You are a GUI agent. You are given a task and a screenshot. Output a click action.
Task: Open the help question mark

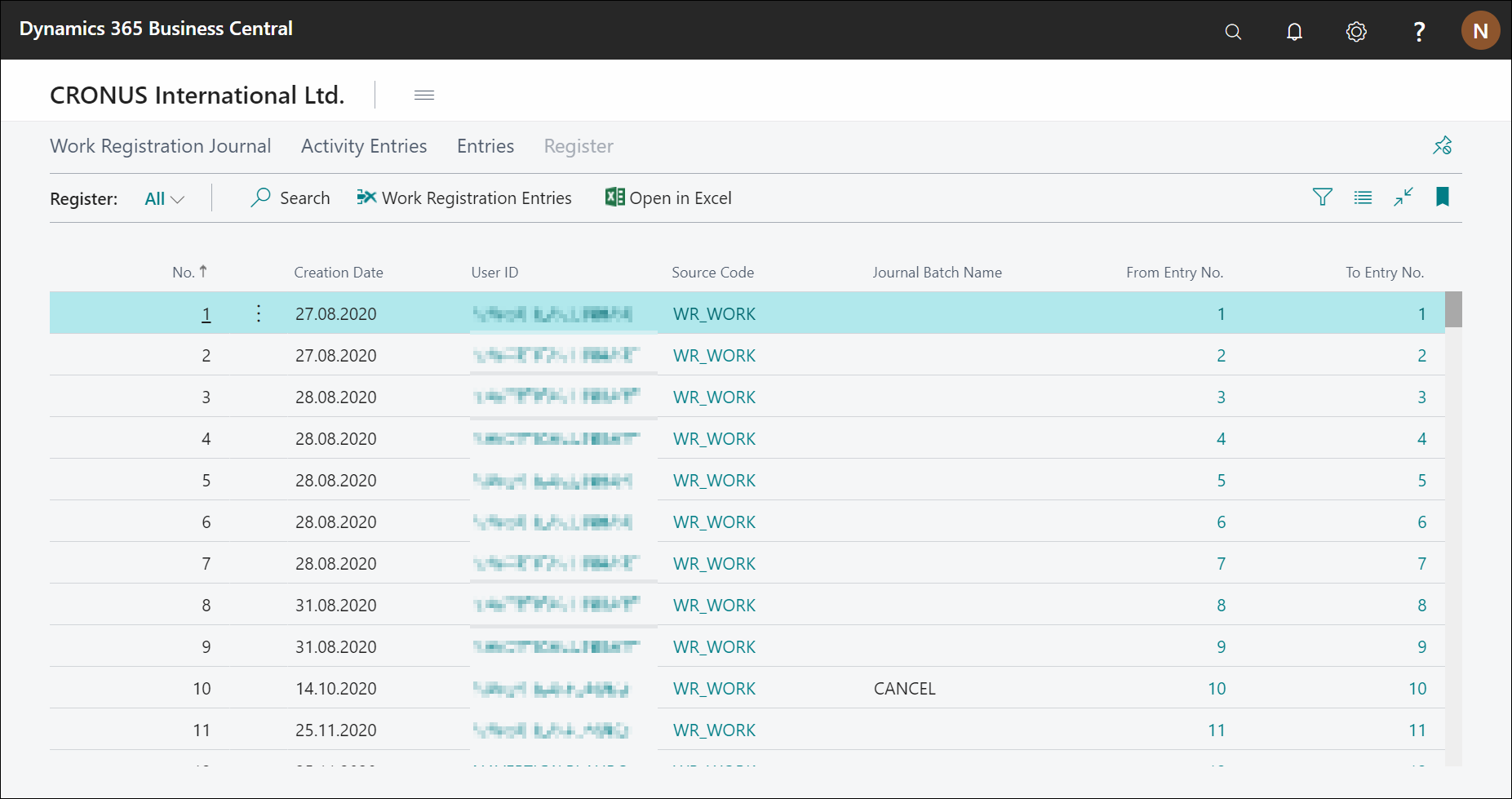point(1419,31)
